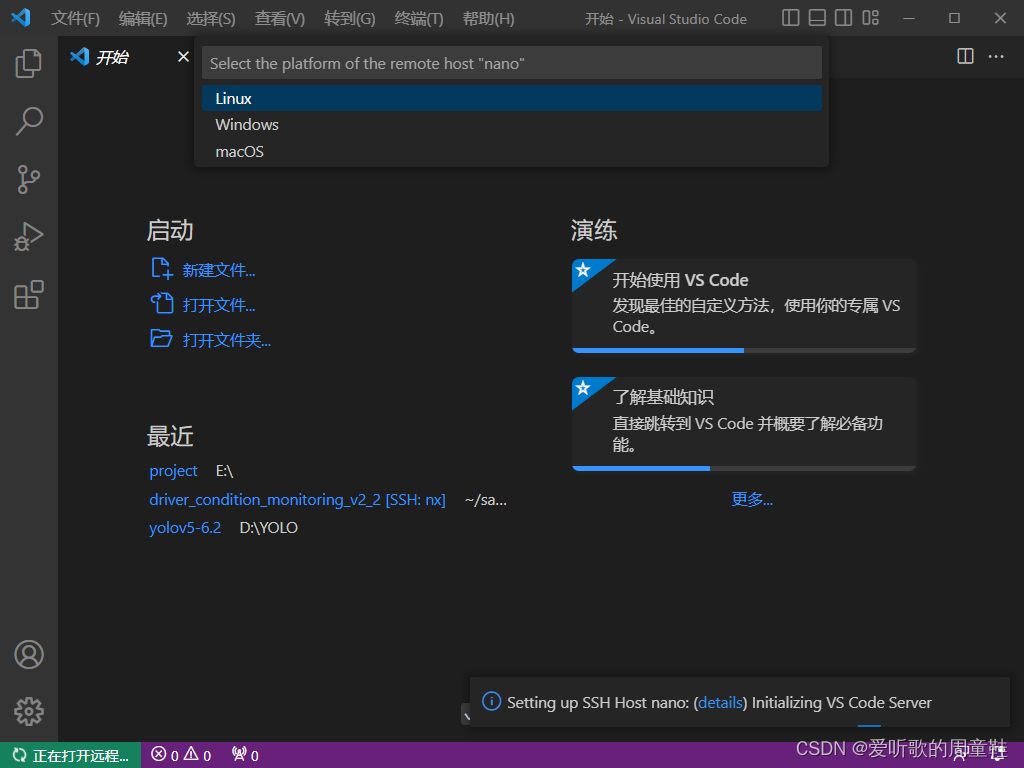Open the 编辑(E) menu
Viewport: 1024px width, 768px height.
click(x=143, y=19)
